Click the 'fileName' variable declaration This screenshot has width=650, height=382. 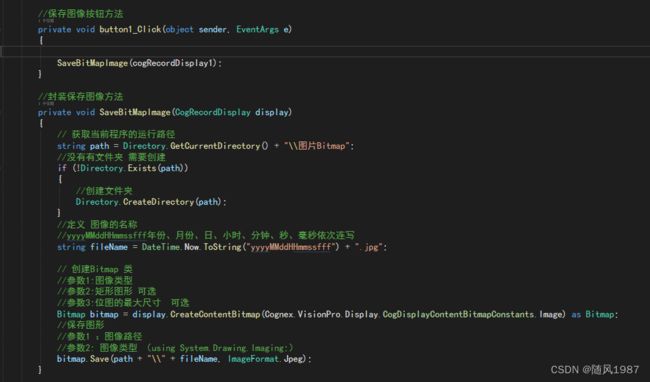109,247
